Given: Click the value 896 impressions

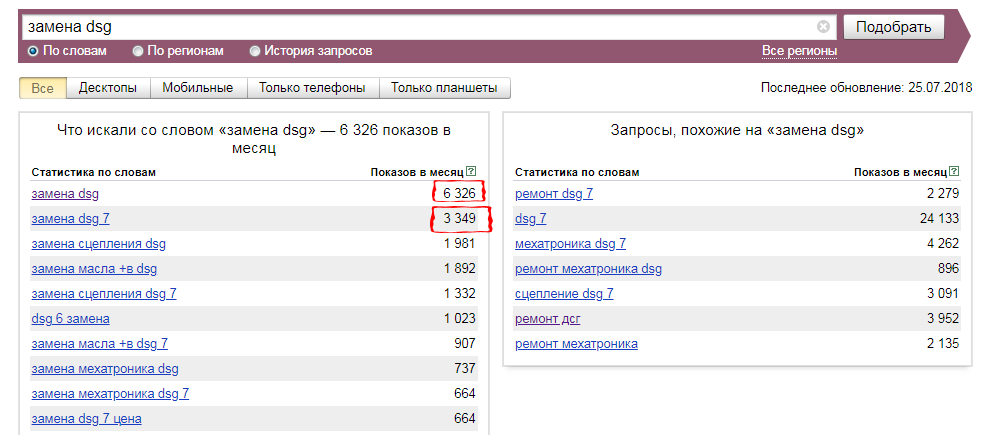Looking at the screenshot, I should pyautogui.click(x=948, y=269).
